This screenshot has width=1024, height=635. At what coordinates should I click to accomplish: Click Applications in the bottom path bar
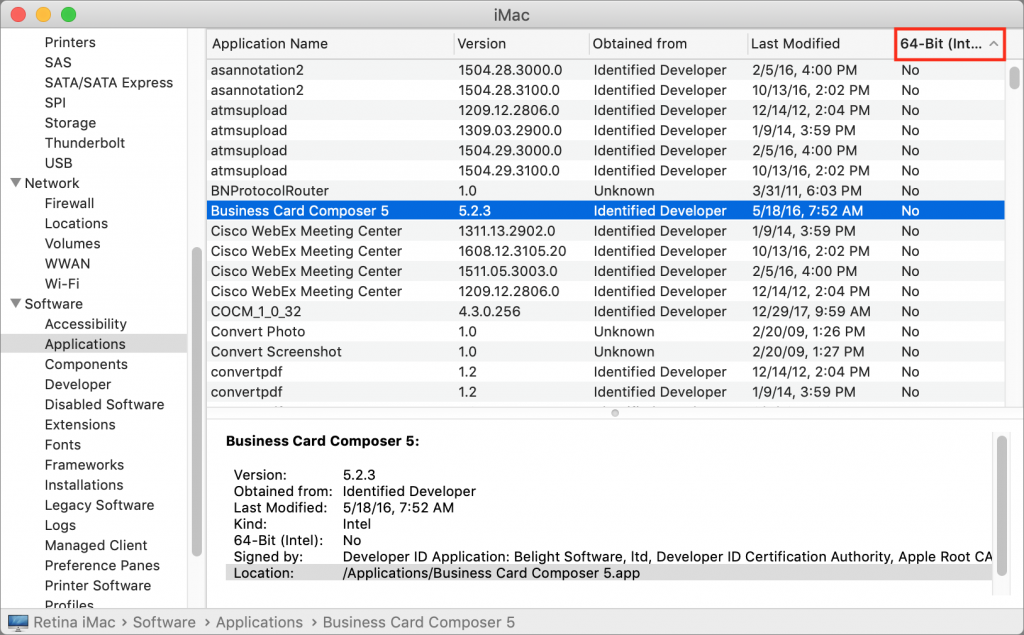coord(259,623)
